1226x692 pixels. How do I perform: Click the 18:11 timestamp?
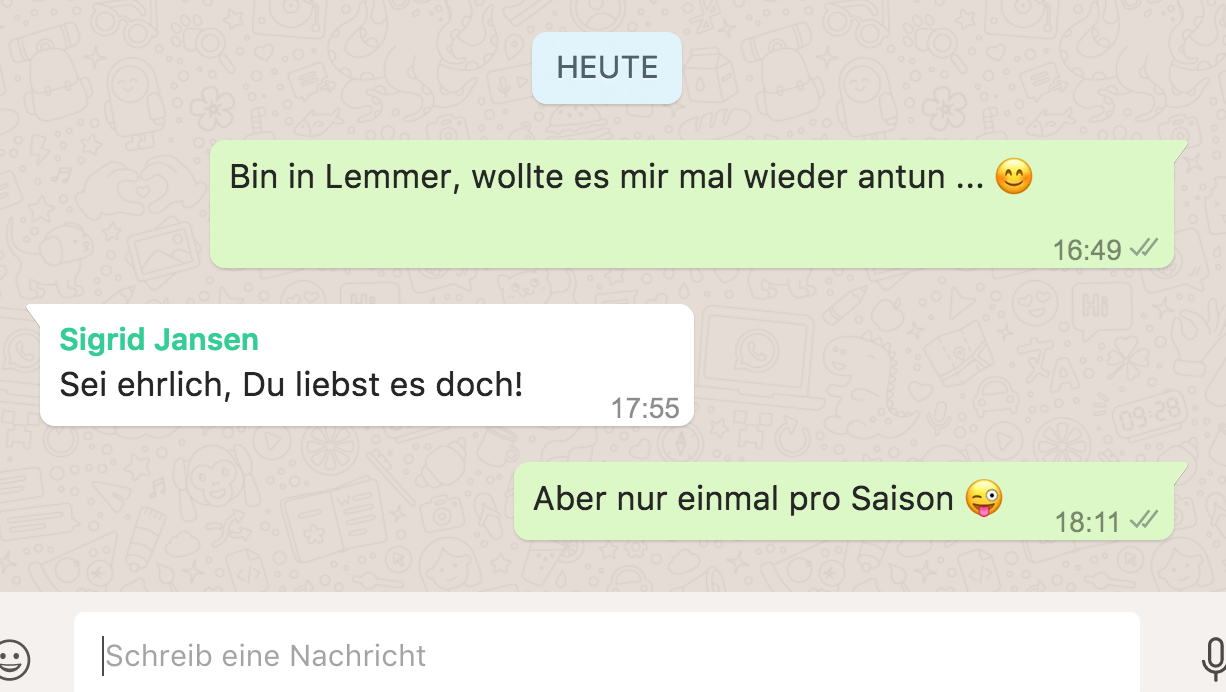tap(1087, 521)
